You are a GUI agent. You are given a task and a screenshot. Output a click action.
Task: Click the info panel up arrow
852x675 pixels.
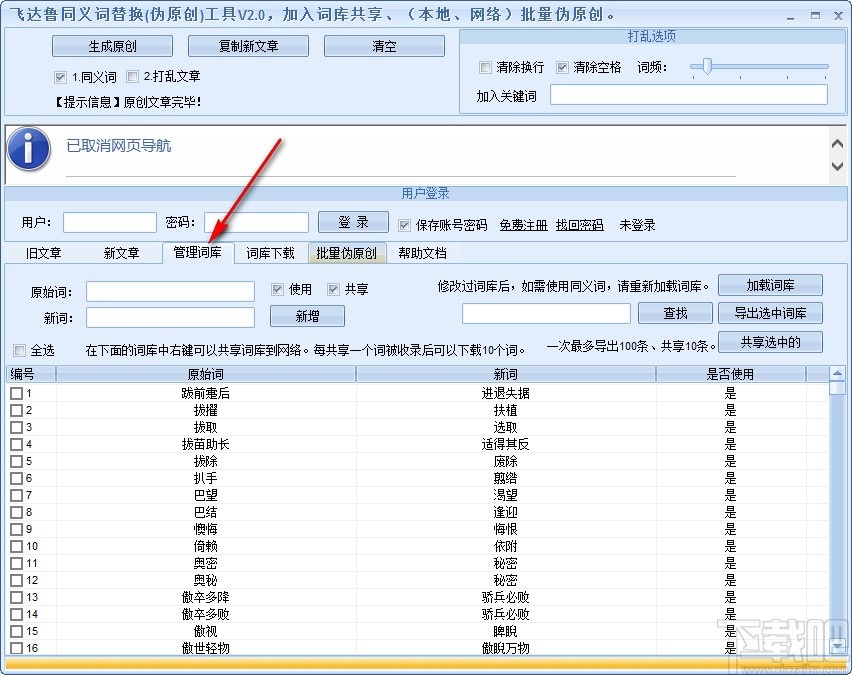[837, 143]
